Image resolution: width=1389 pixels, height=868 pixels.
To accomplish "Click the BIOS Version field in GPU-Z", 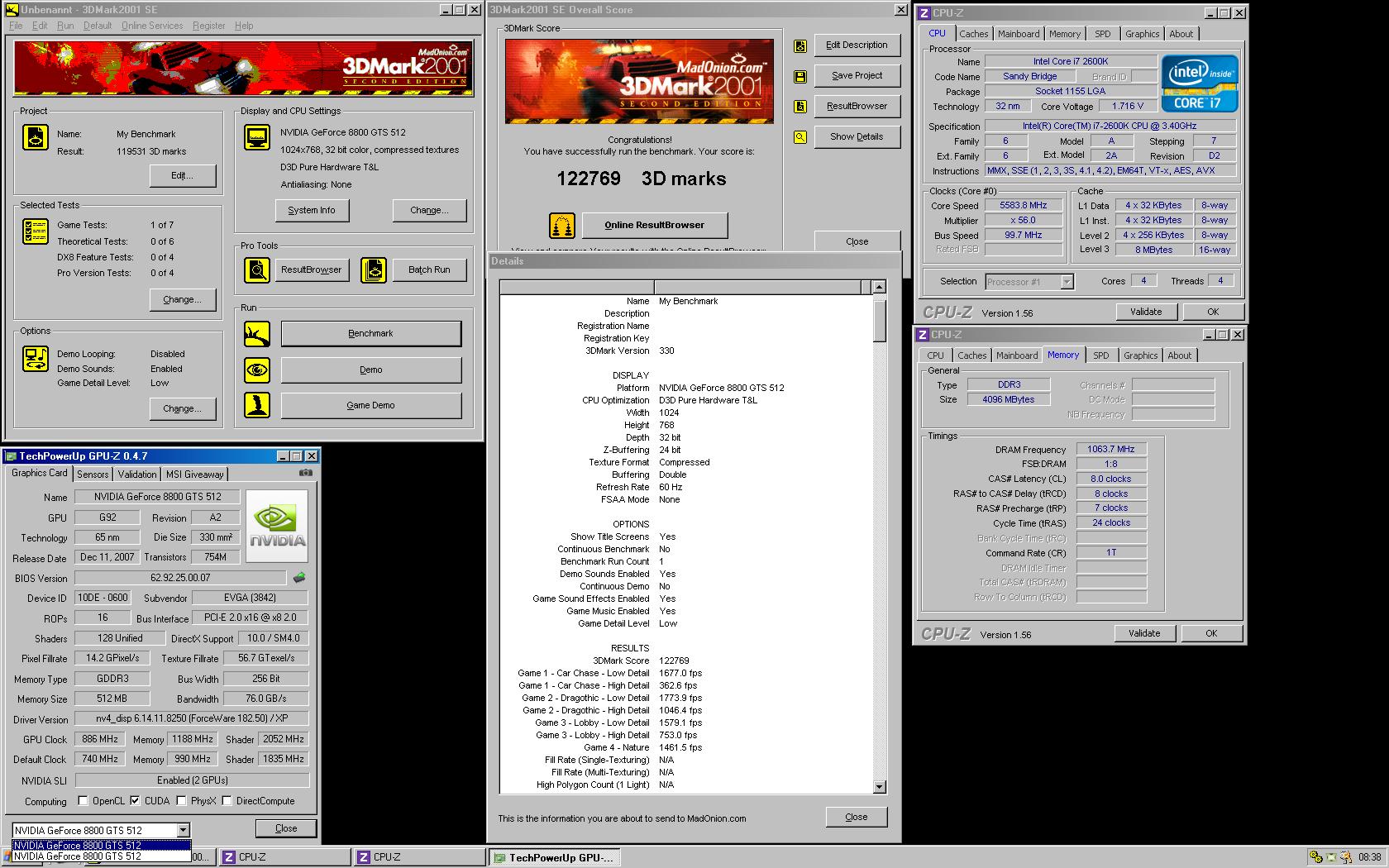I will click(181, 578).
